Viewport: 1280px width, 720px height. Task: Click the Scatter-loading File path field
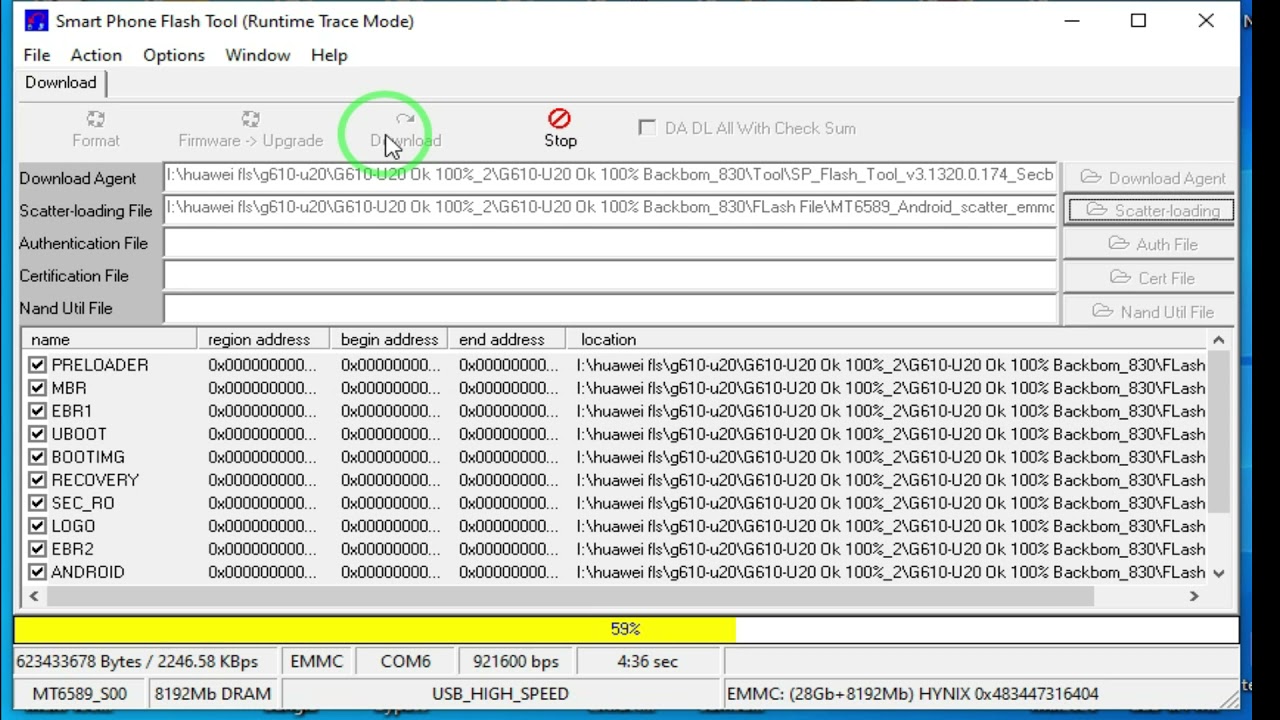point(610,208)
